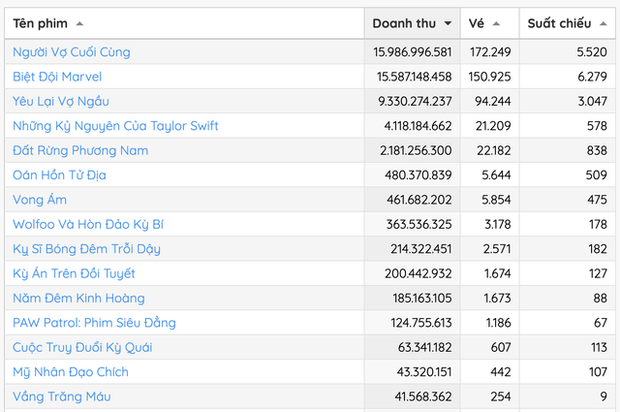The width and height of the screenshot is (620, 412).
Task: Open the Người Vợ Cuối Cùng link
Action: pos(71,52)
